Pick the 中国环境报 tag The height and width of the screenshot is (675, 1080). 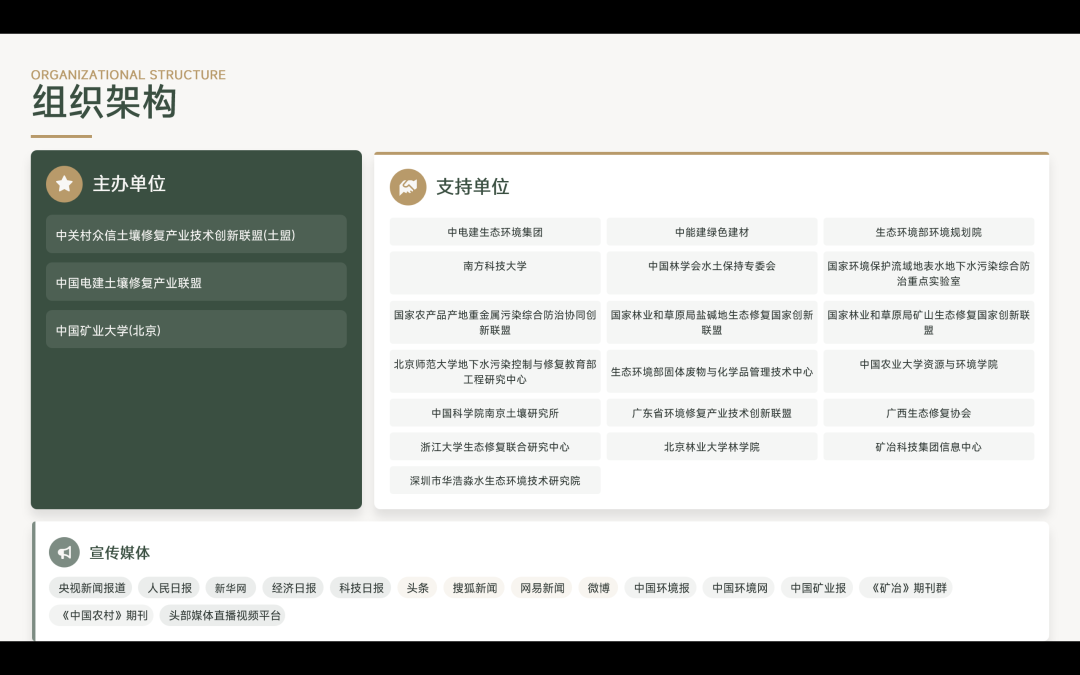(x=661, y=588)
